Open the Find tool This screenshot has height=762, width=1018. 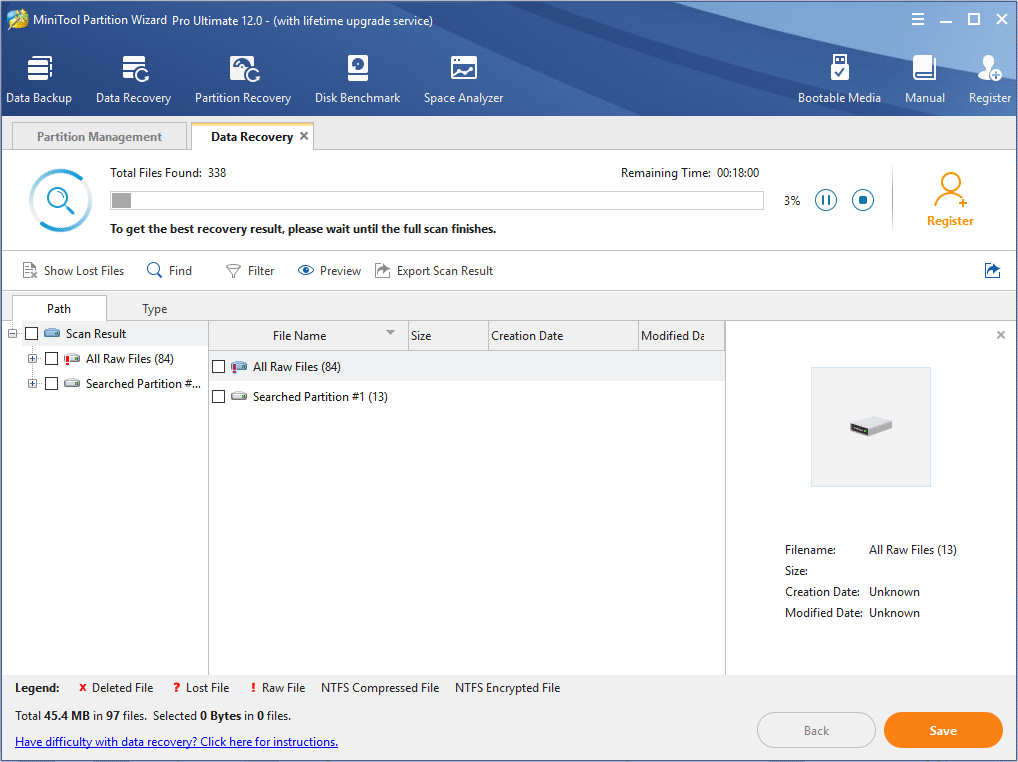click(x=169, y=271)
